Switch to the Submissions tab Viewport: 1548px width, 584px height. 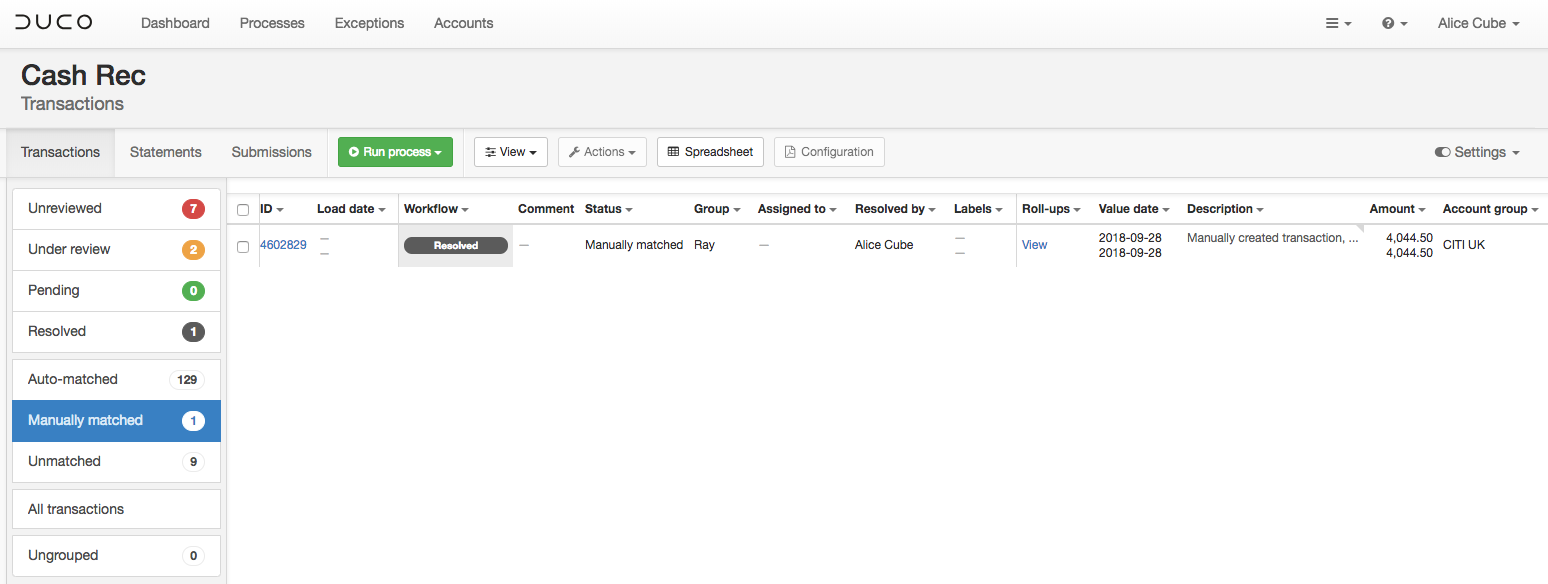tap(272, 152)
